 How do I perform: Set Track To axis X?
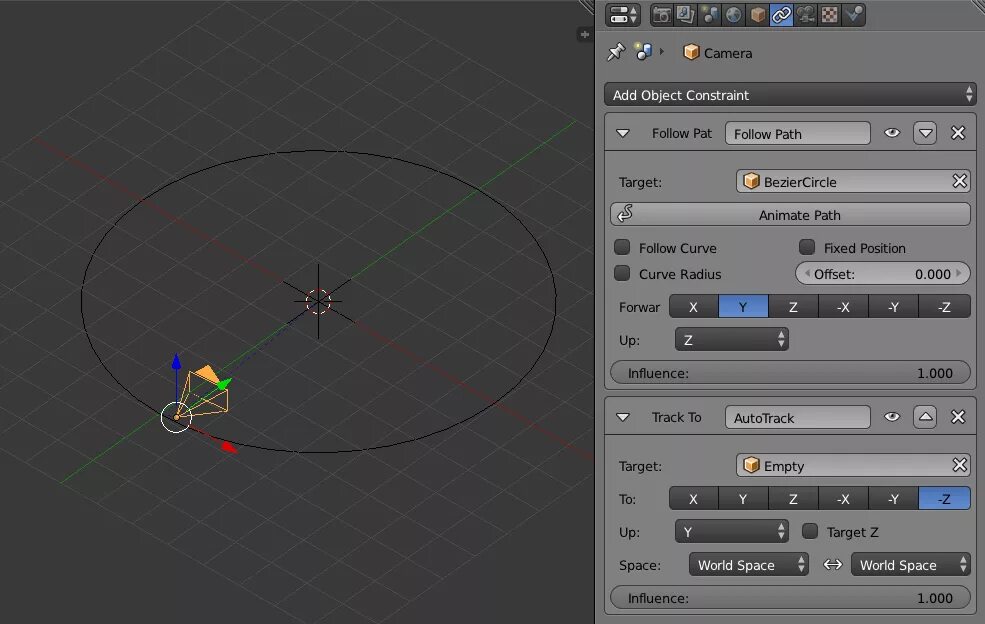[694, 498]
